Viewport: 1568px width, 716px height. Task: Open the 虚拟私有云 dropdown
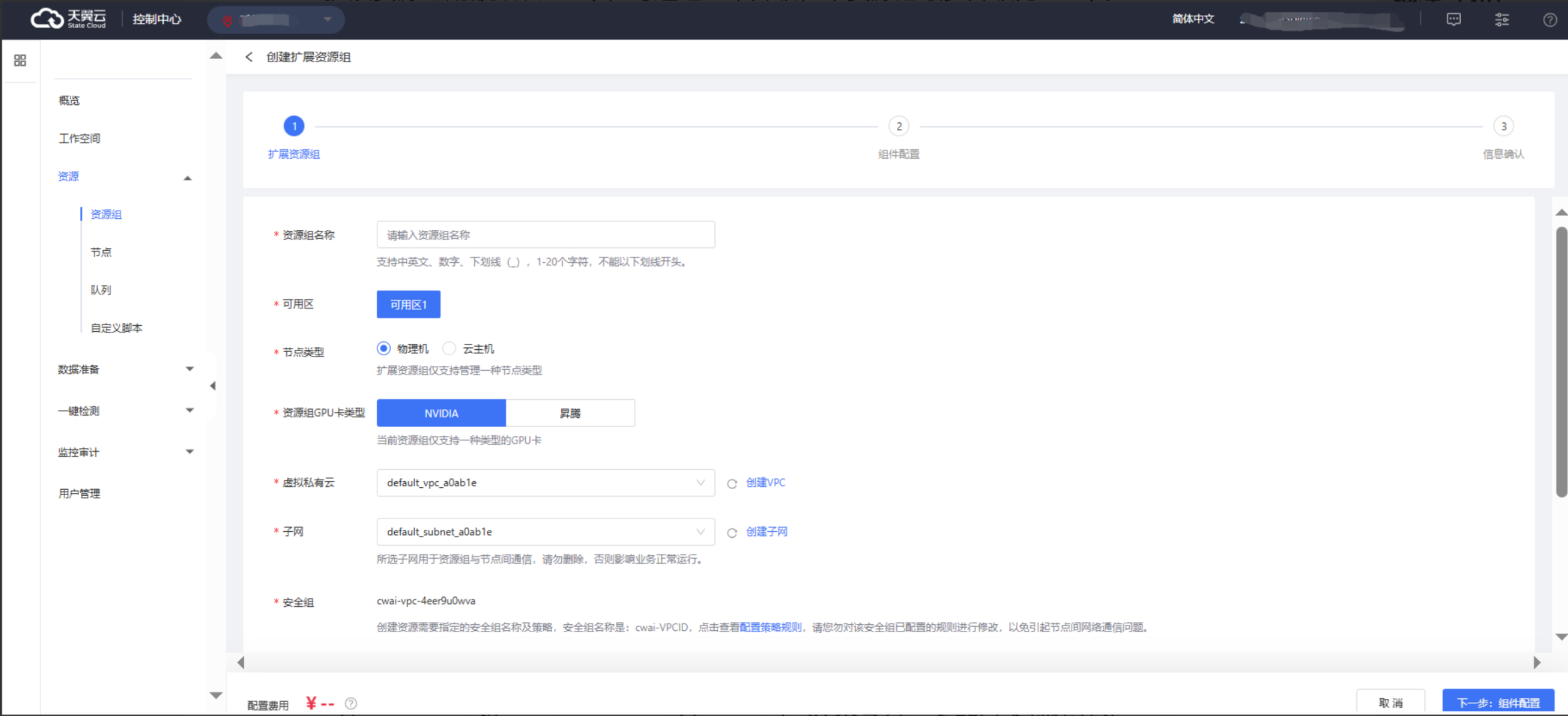[545, 483]
